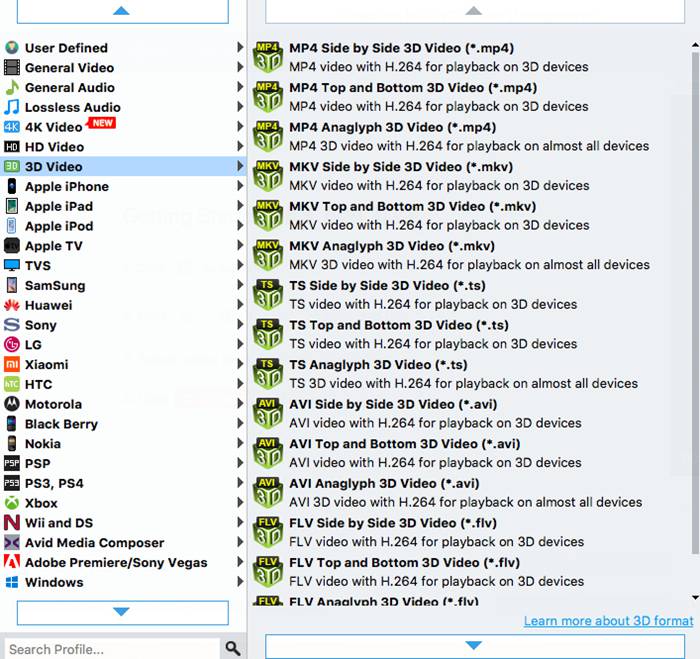
Task: Click the General Video film icon
Action: pos(12,67)
